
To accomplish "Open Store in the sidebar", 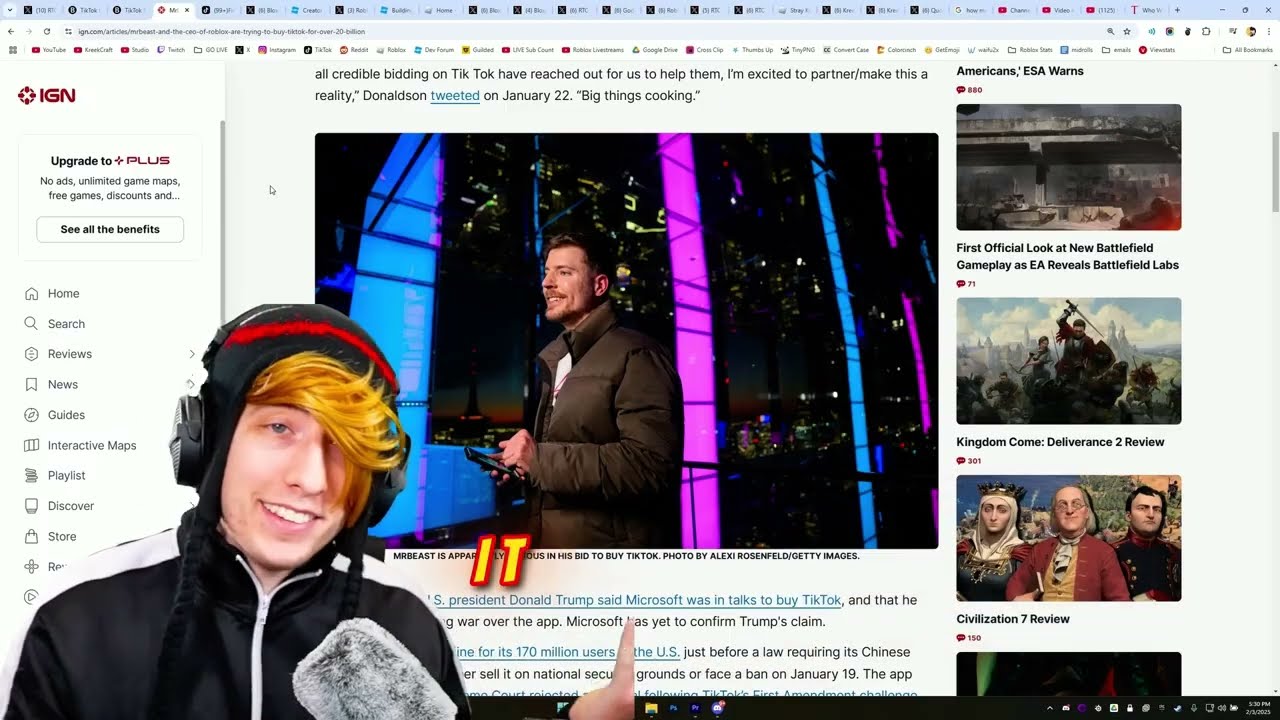I will [62, 537].
